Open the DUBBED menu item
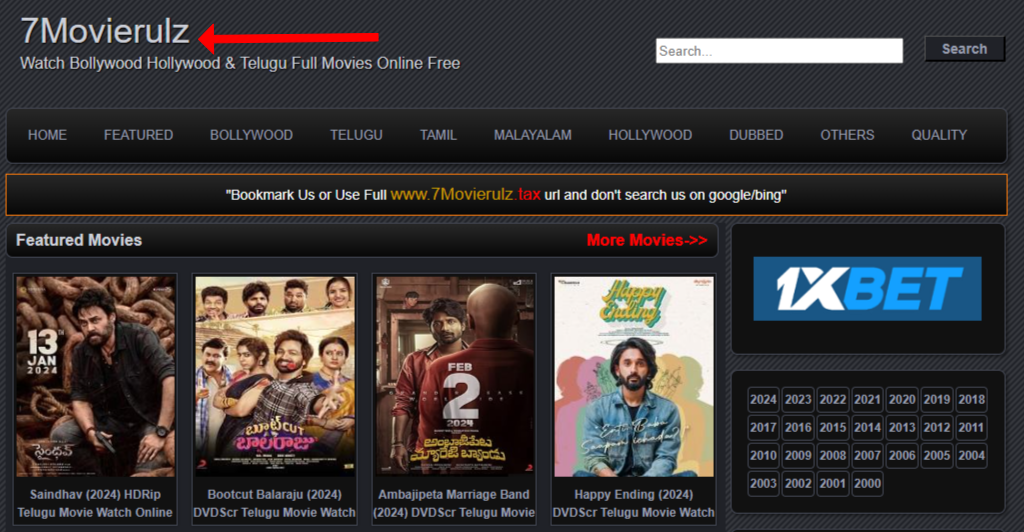Viewport: 1024px width, 532px height. point(756,135)
